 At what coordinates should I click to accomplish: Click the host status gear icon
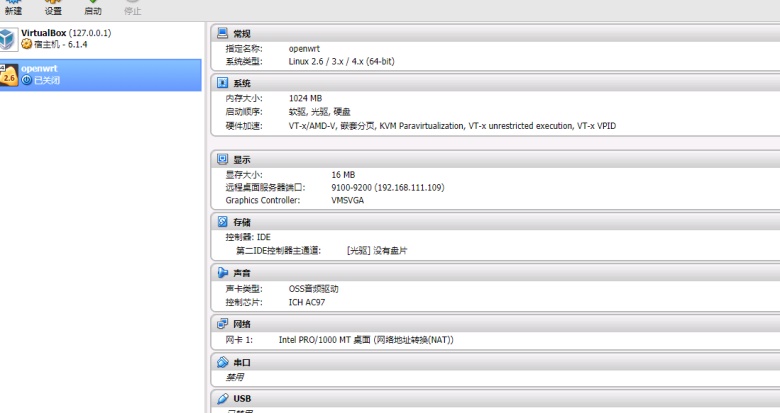point(26,44)
